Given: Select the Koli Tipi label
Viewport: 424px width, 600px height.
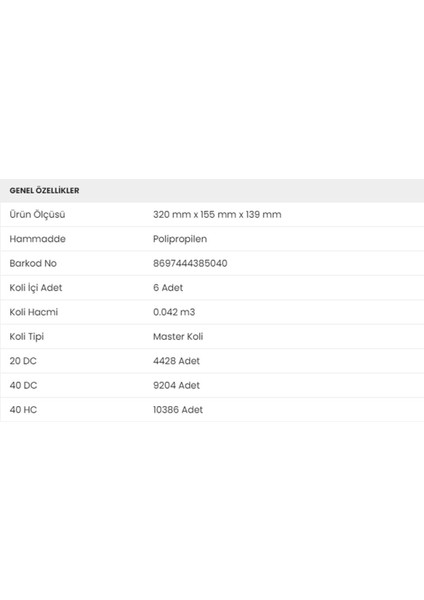Looking at the screenshot, I should (27, 337).
